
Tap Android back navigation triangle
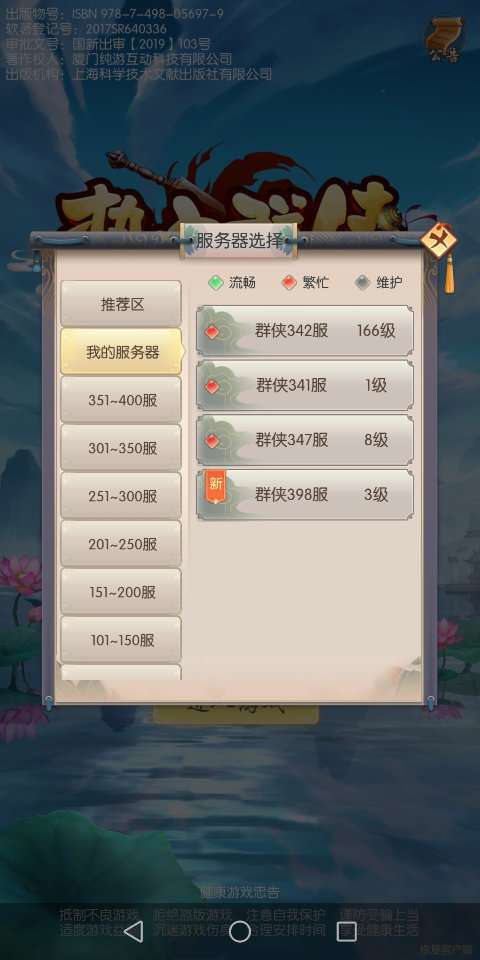(133, 932)
